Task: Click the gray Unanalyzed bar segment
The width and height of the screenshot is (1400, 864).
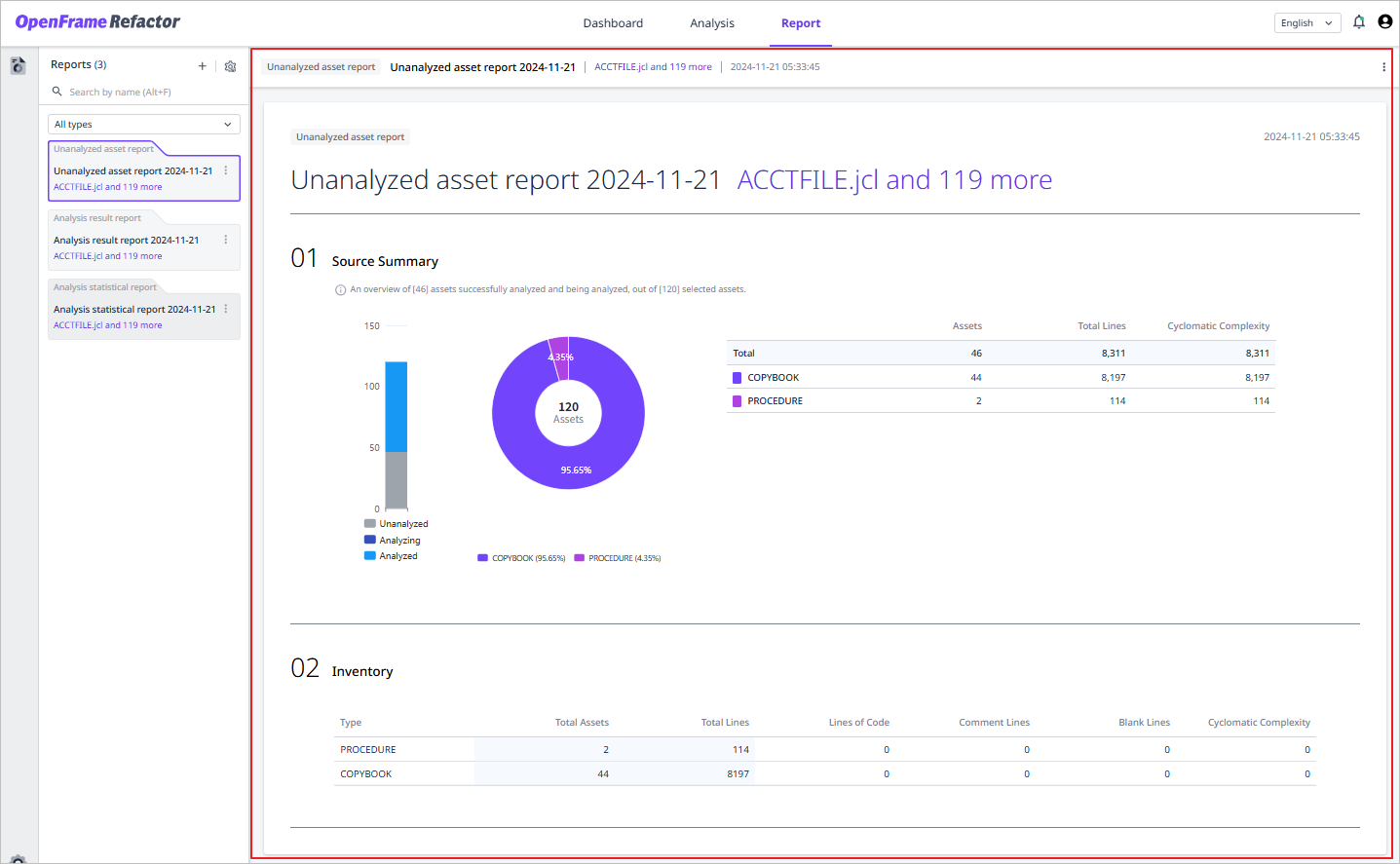Action: click(x=397, y=480)
